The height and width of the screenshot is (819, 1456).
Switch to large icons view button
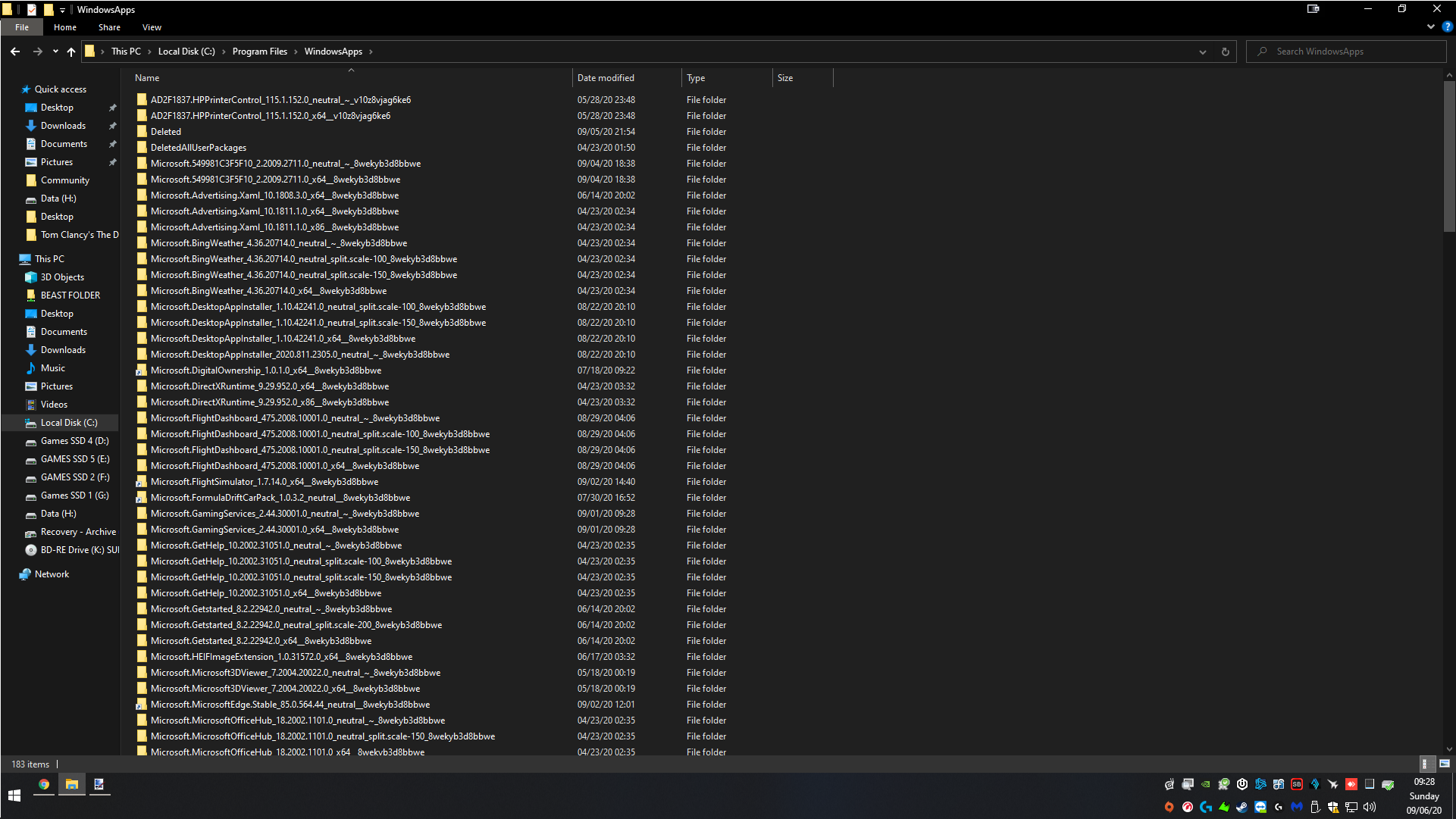coord(1444,764)
